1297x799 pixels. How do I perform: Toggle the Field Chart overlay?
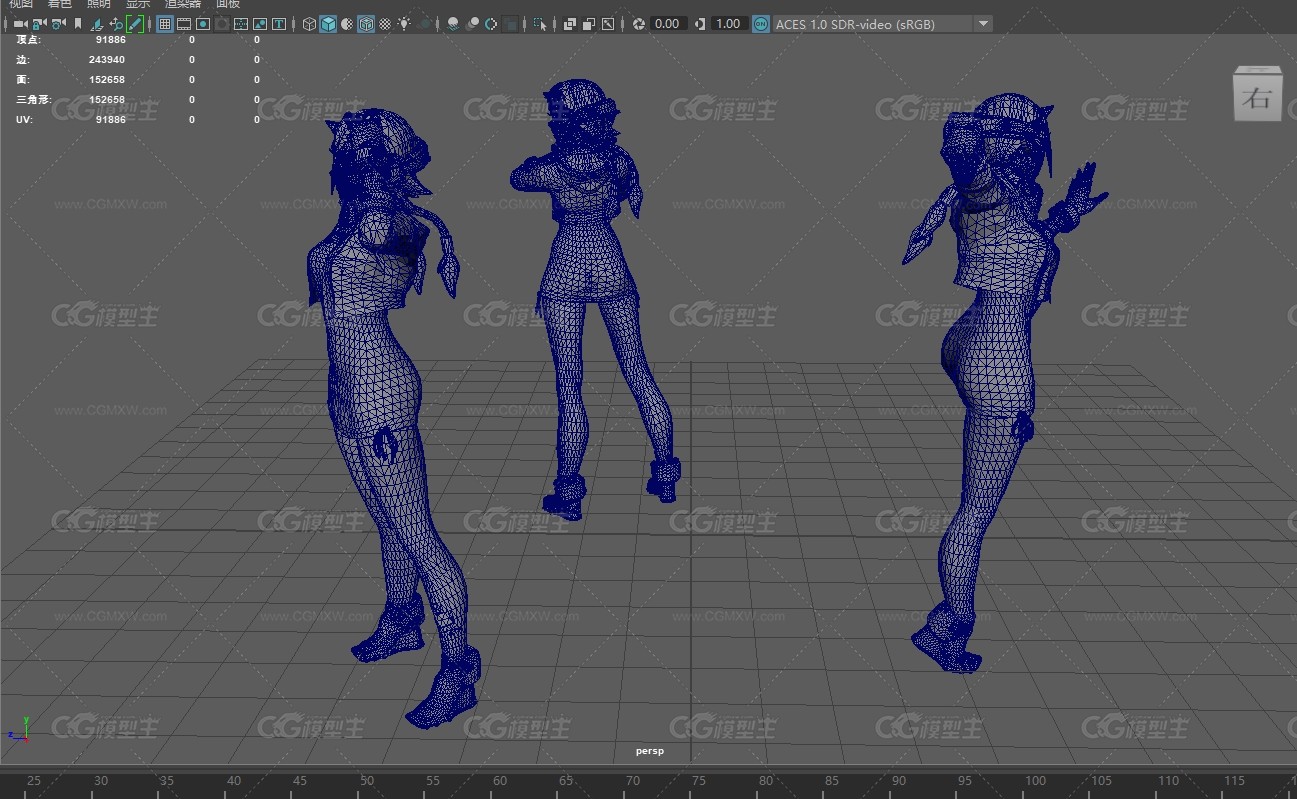click(x=241, y=23)
